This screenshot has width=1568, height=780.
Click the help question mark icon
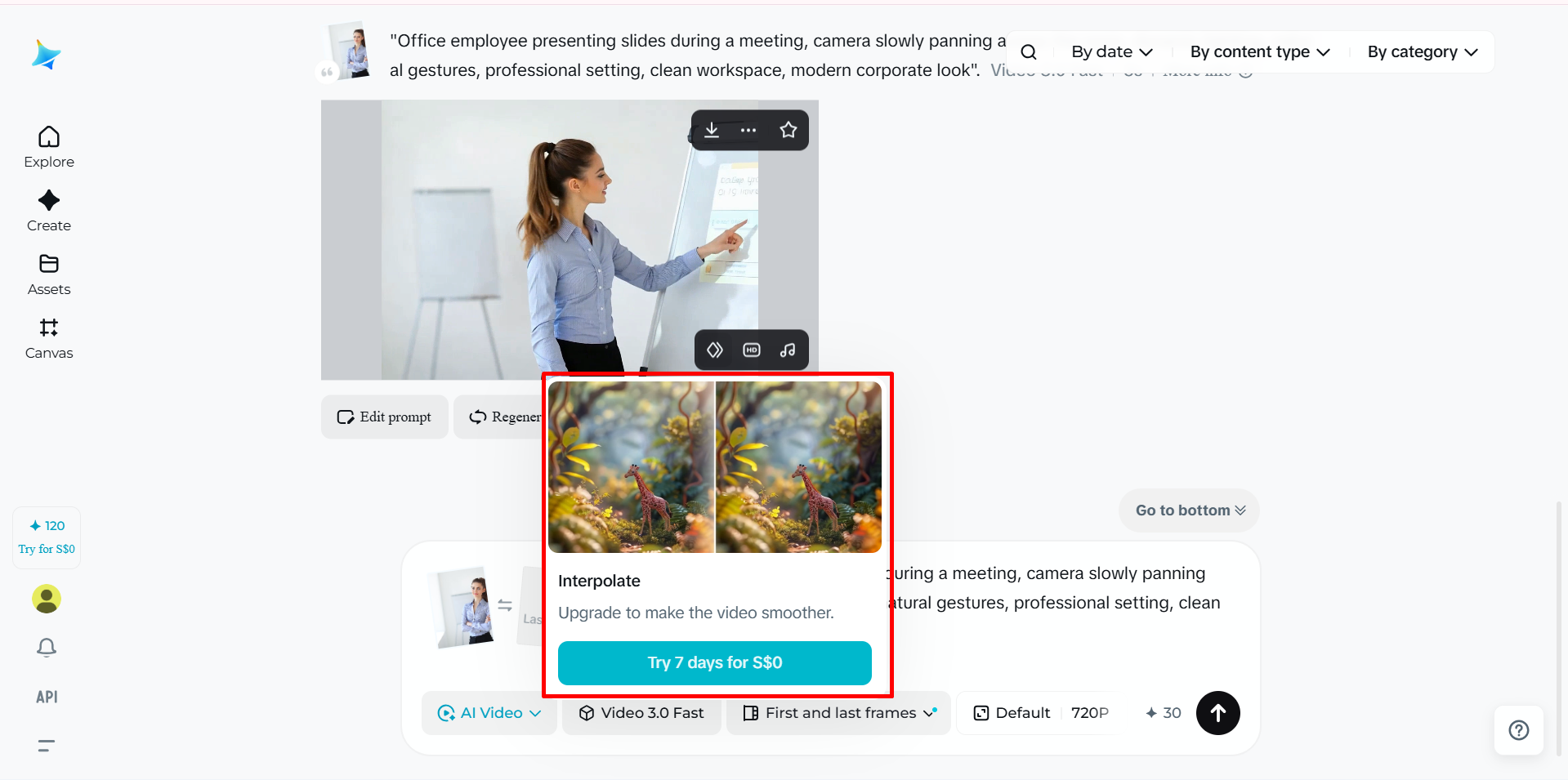click(x=1519, y=730)
